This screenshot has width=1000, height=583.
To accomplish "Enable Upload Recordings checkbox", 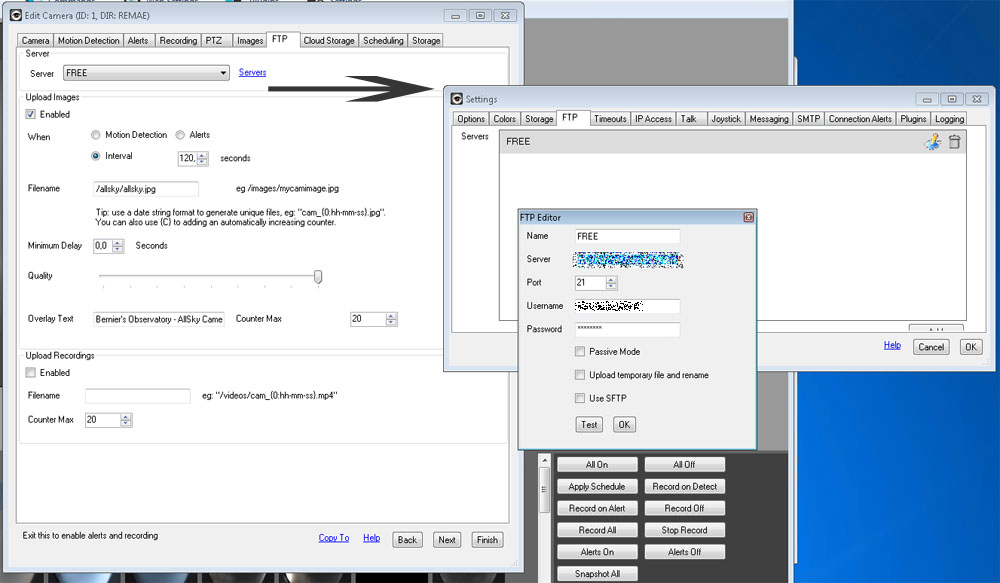I will point(30,373).
